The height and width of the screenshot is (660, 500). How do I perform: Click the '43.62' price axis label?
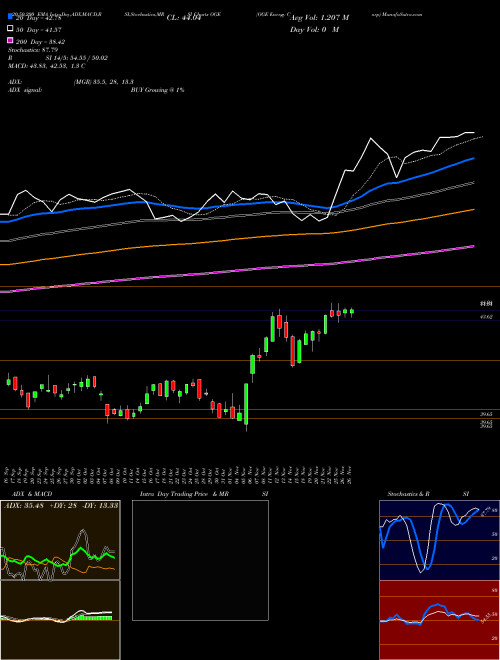(x=487, y=317)
